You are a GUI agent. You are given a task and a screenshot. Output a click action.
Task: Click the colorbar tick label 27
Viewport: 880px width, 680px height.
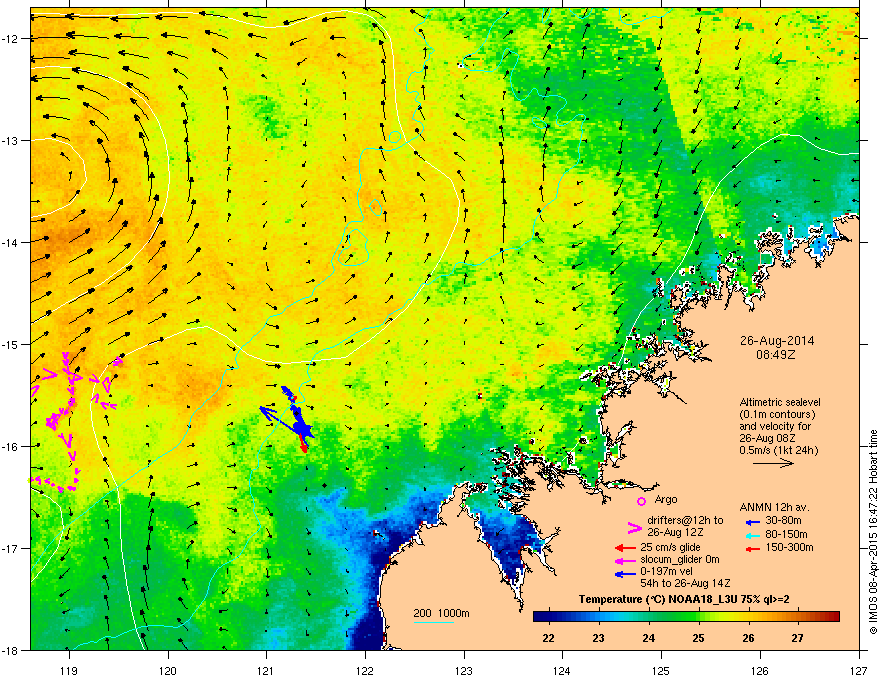(798, 638)
